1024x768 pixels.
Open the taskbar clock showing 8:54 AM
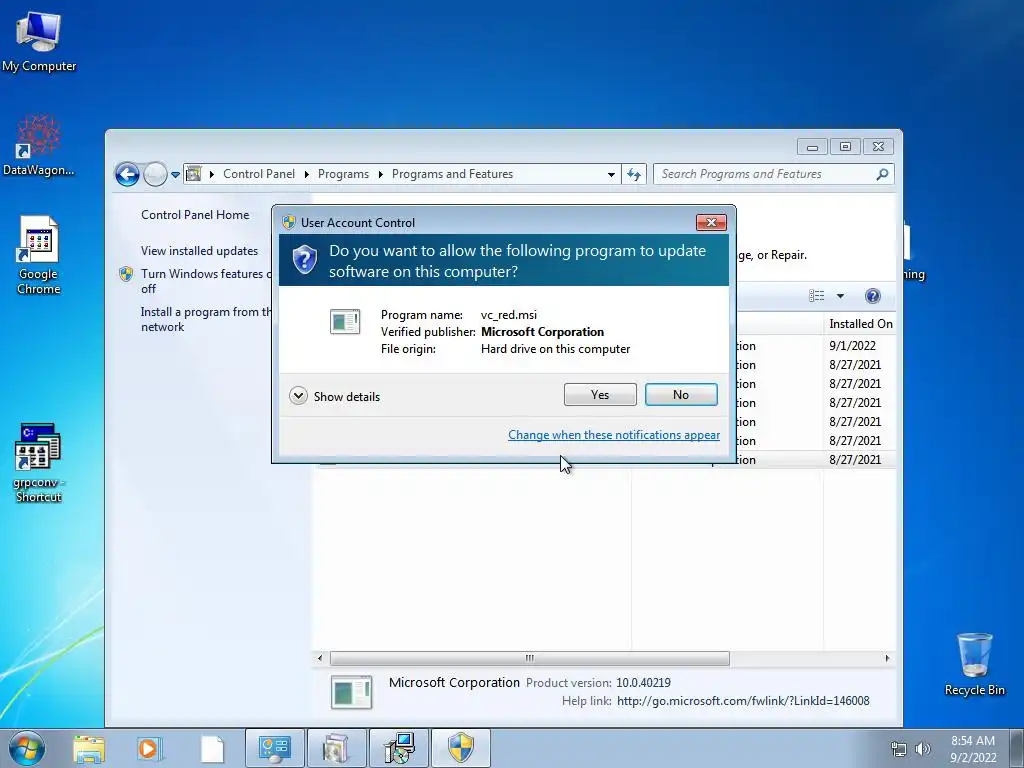(973, 749)
